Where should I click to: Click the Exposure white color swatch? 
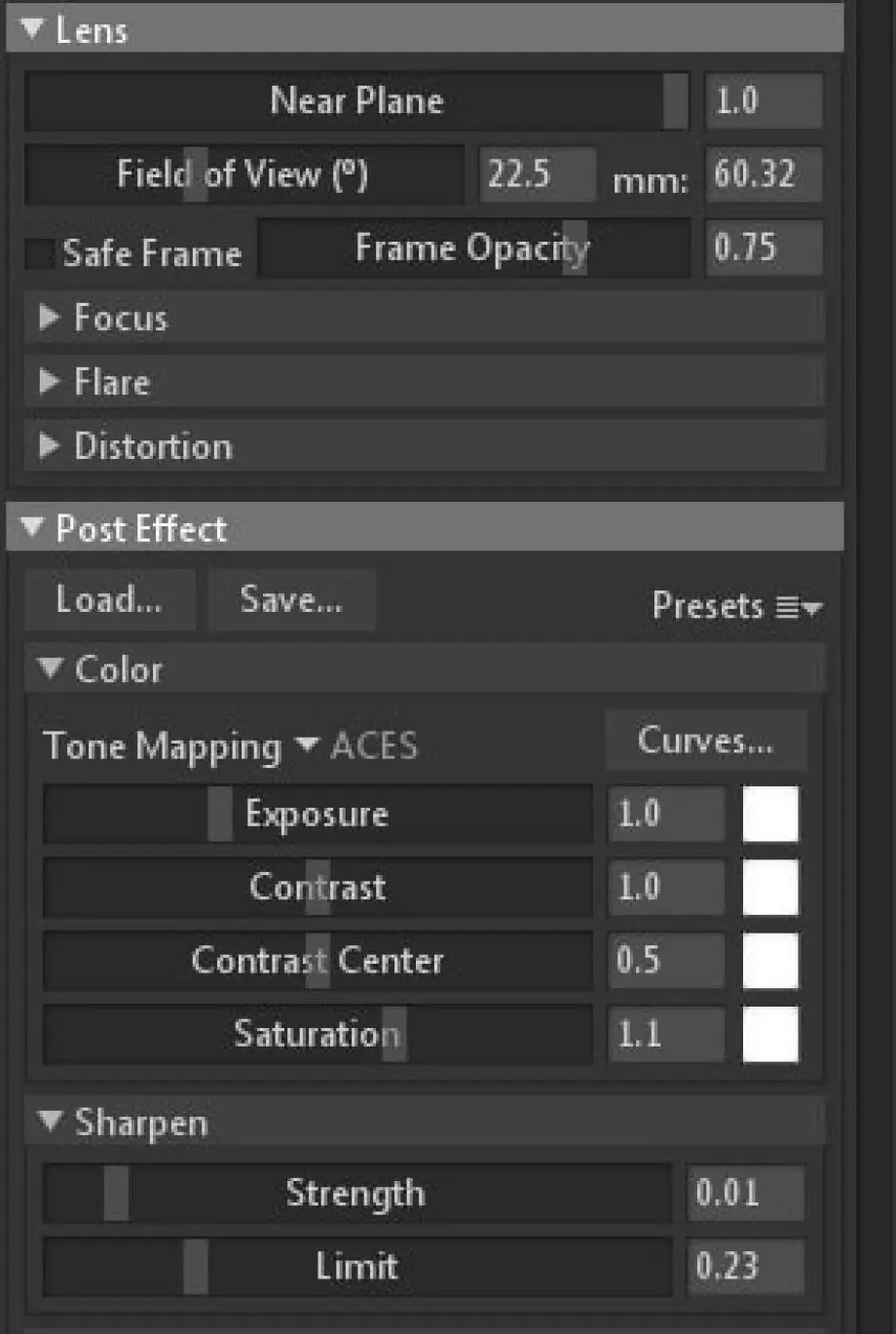click(770, 814)
